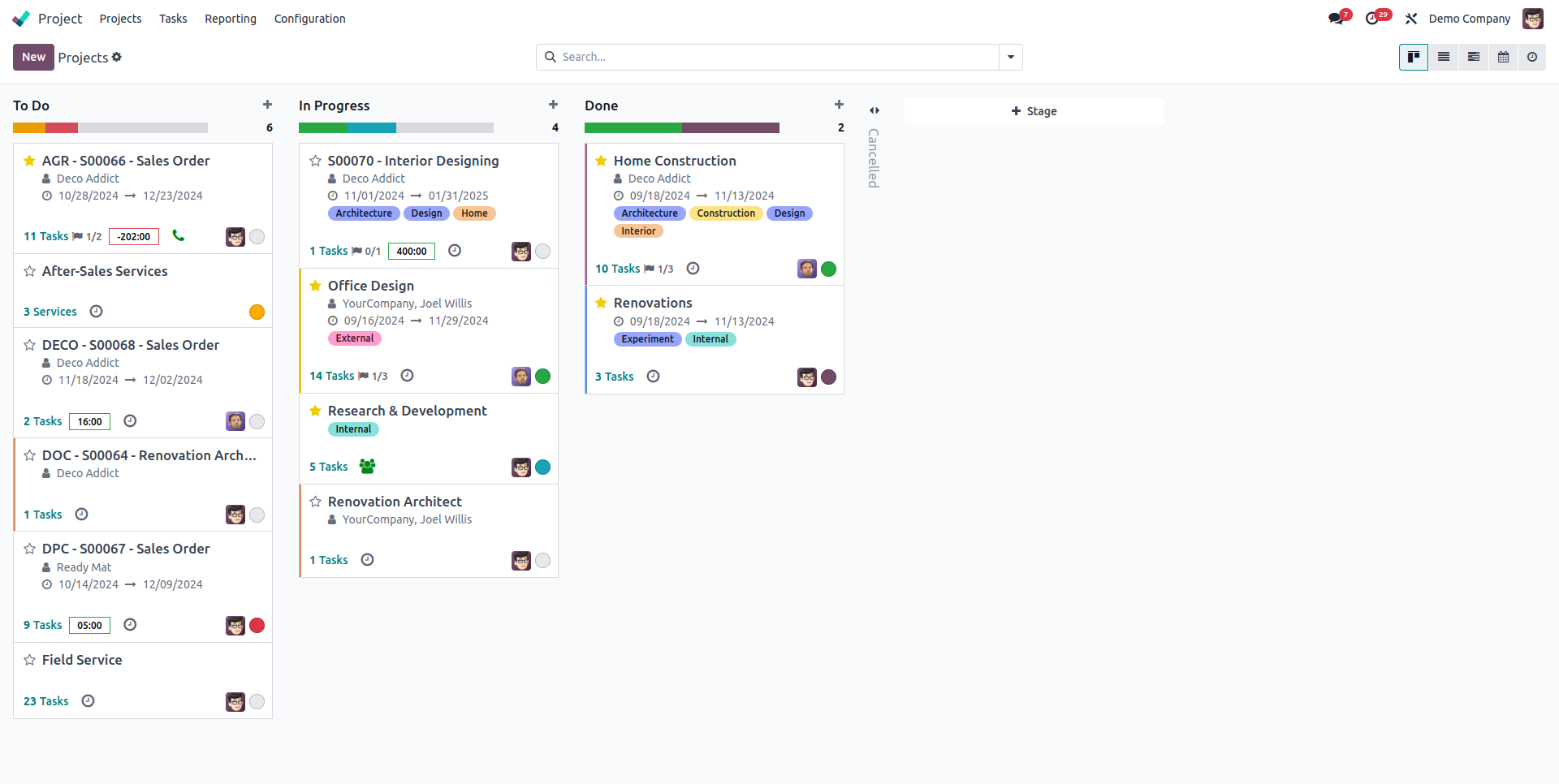This screenshot has height=784, width=1559.
Task: Switch to Activity view
Action: tap(1532, 57)
